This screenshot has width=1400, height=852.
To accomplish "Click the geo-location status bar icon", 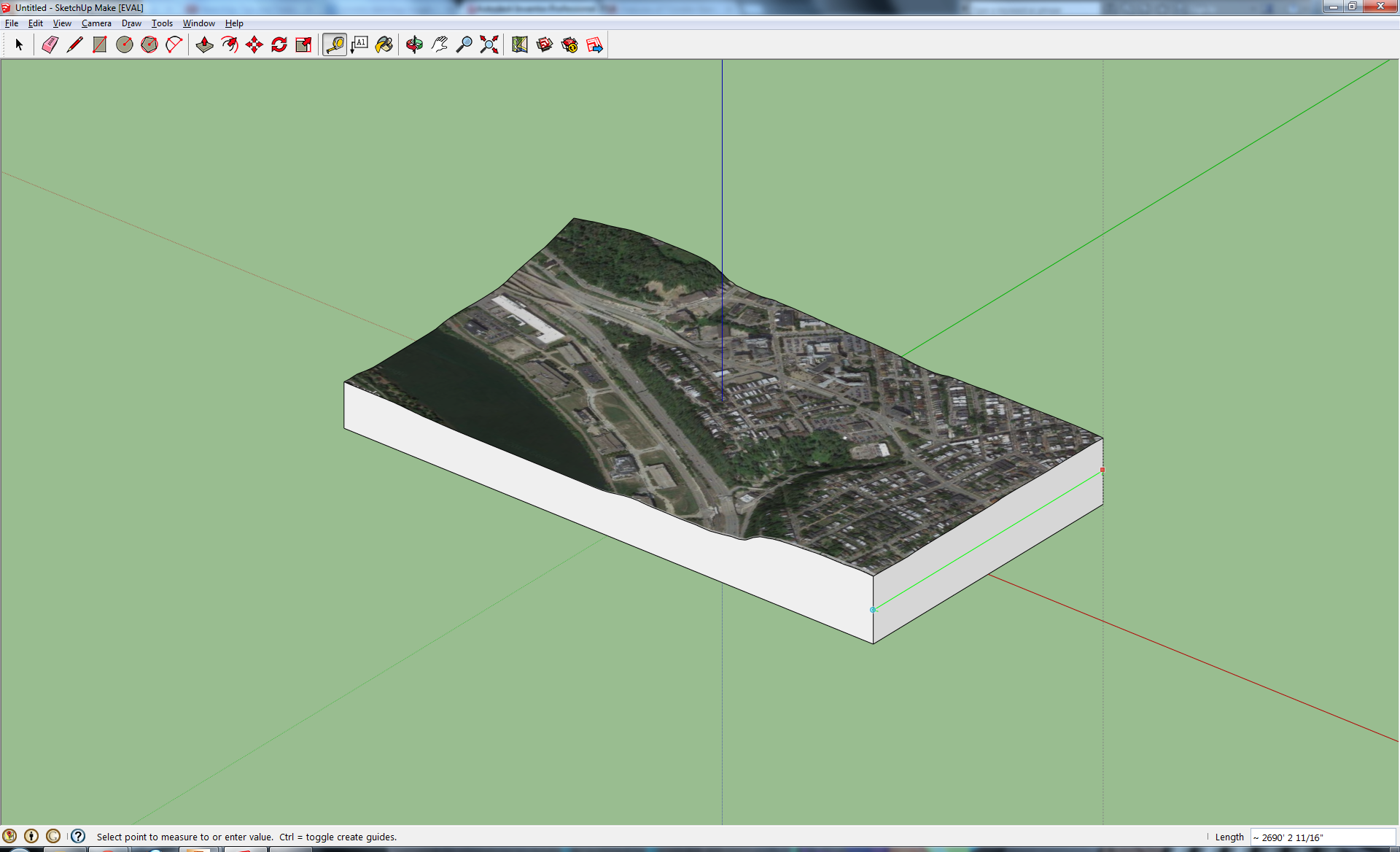I will [9, 836].
